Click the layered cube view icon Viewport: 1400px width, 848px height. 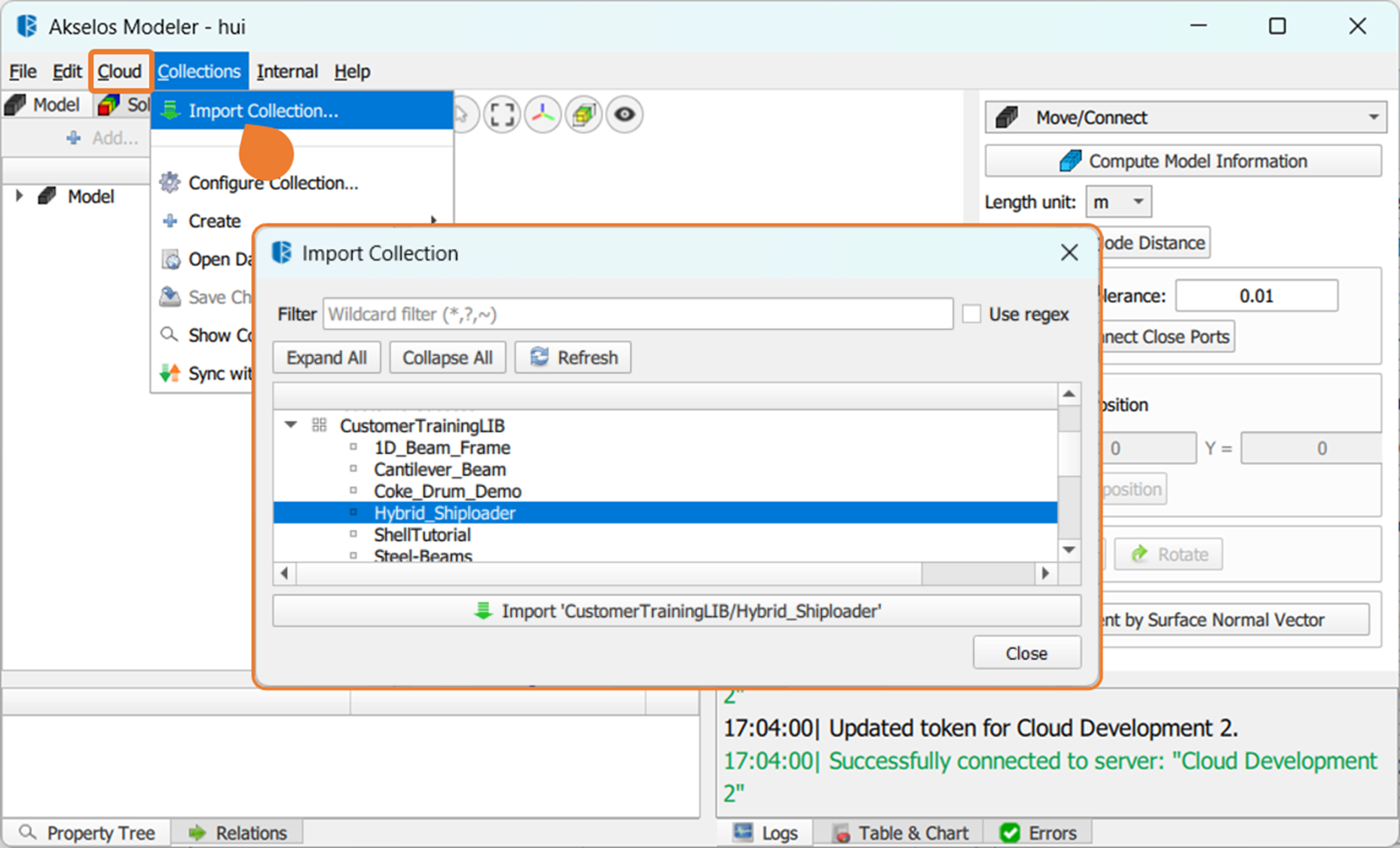tap(583, 115)
